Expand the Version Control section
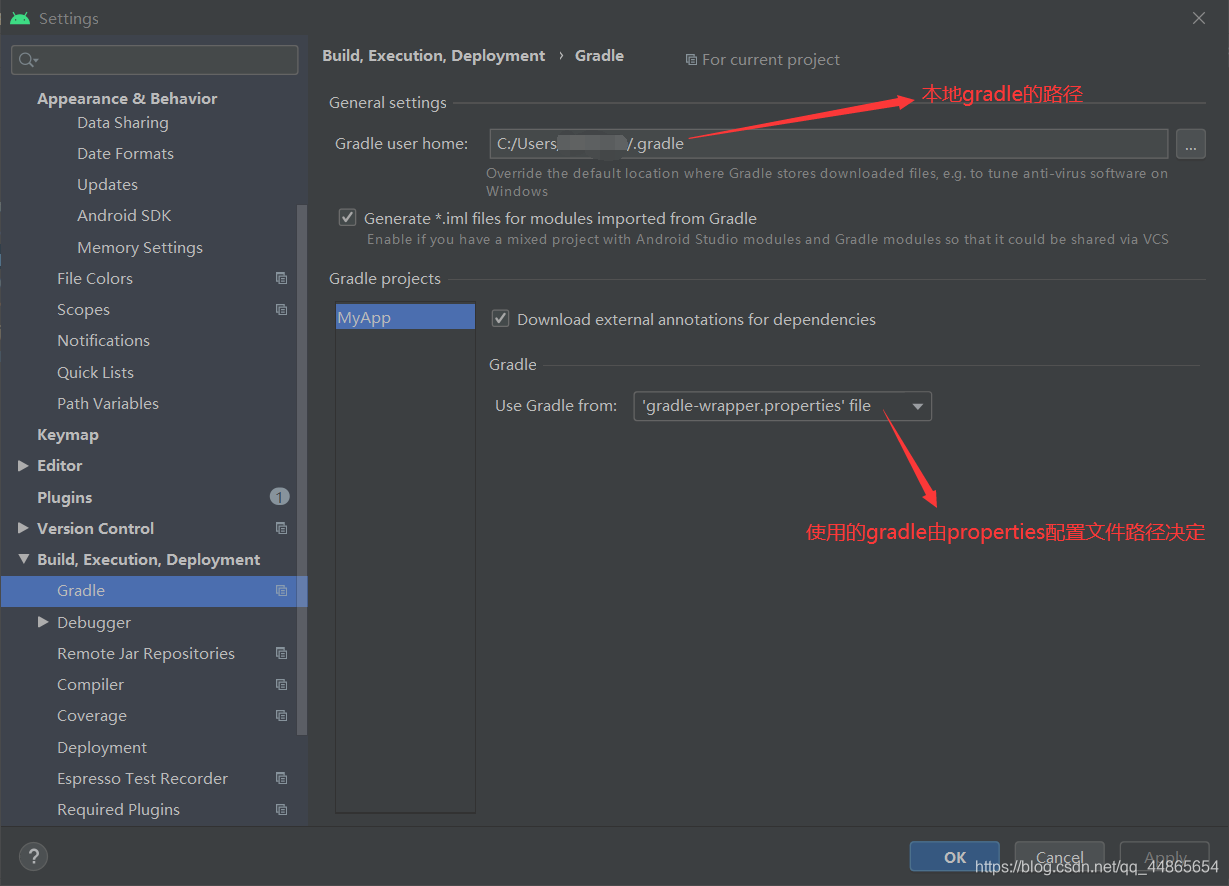Screen dimensions: 1229x886 point(23,528)
